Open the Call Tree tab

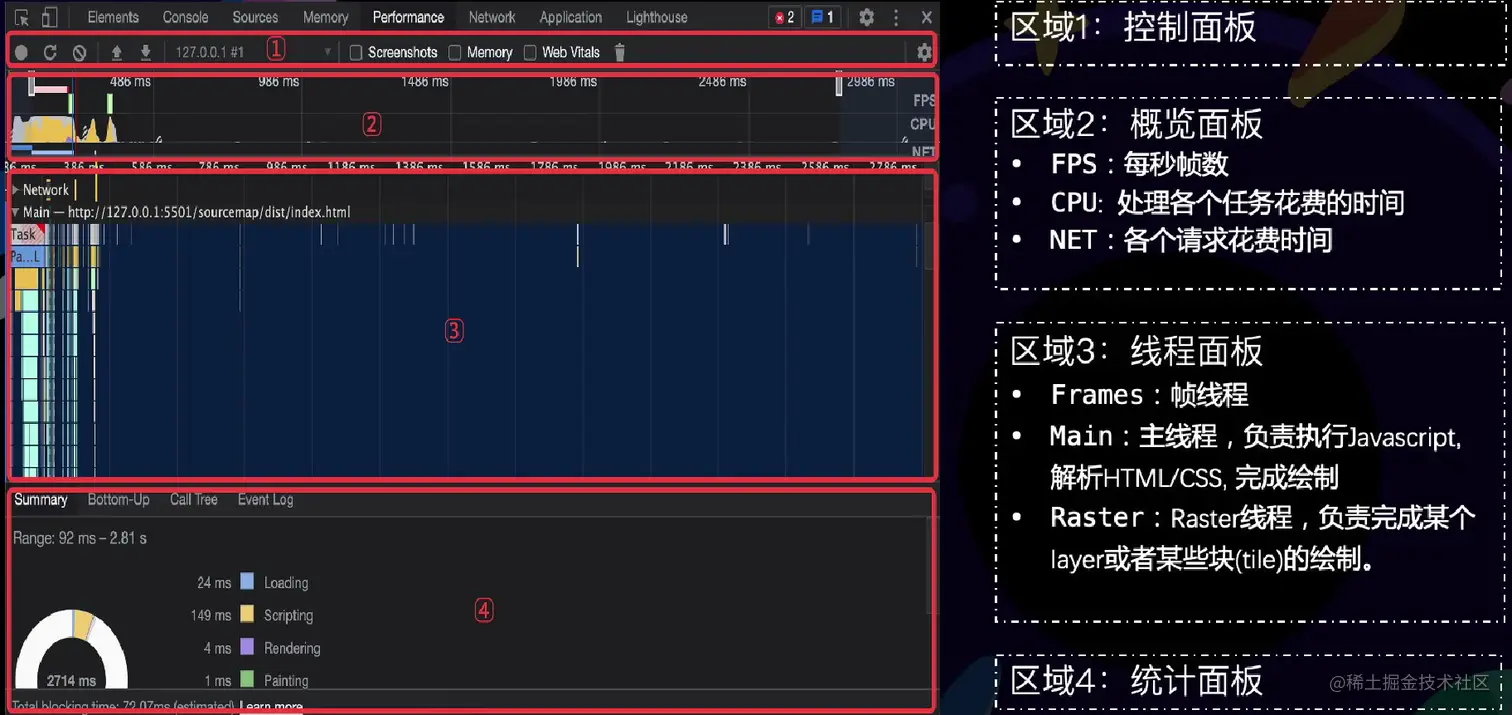pos(194,499)
